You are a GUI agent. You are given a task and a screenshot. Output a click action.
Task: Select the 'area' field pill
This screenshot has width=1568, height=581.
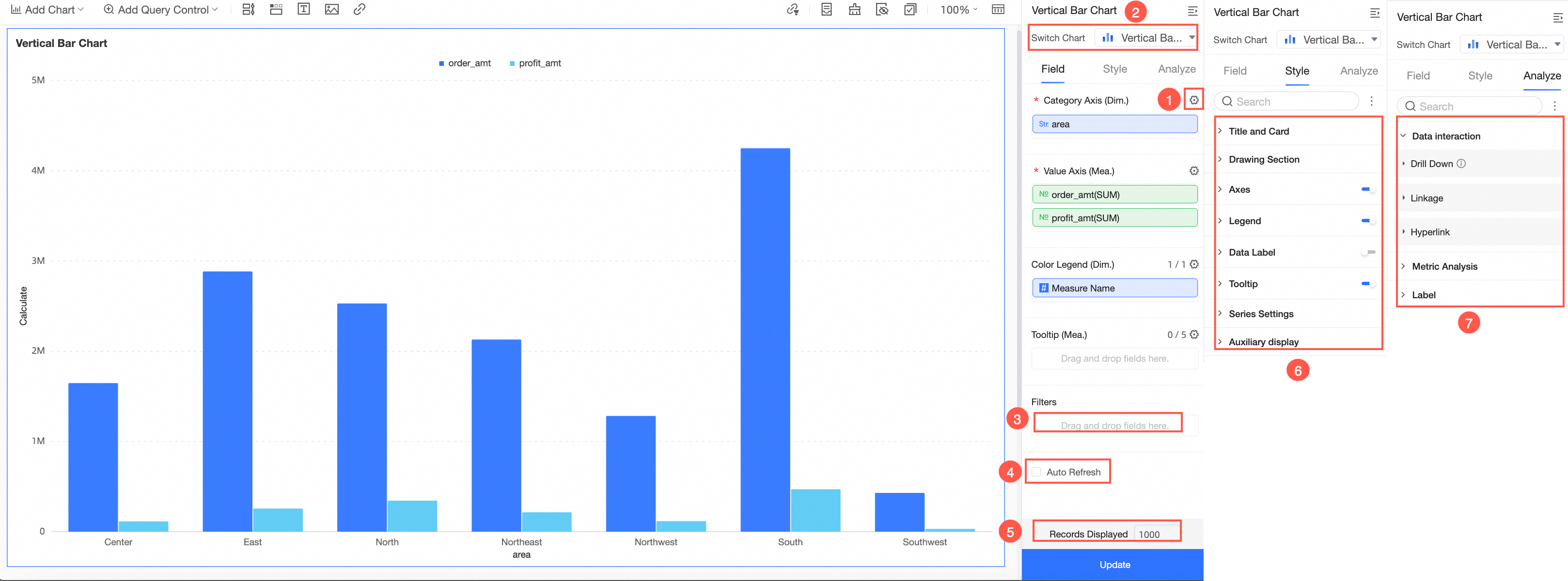tap(1114, 124)
